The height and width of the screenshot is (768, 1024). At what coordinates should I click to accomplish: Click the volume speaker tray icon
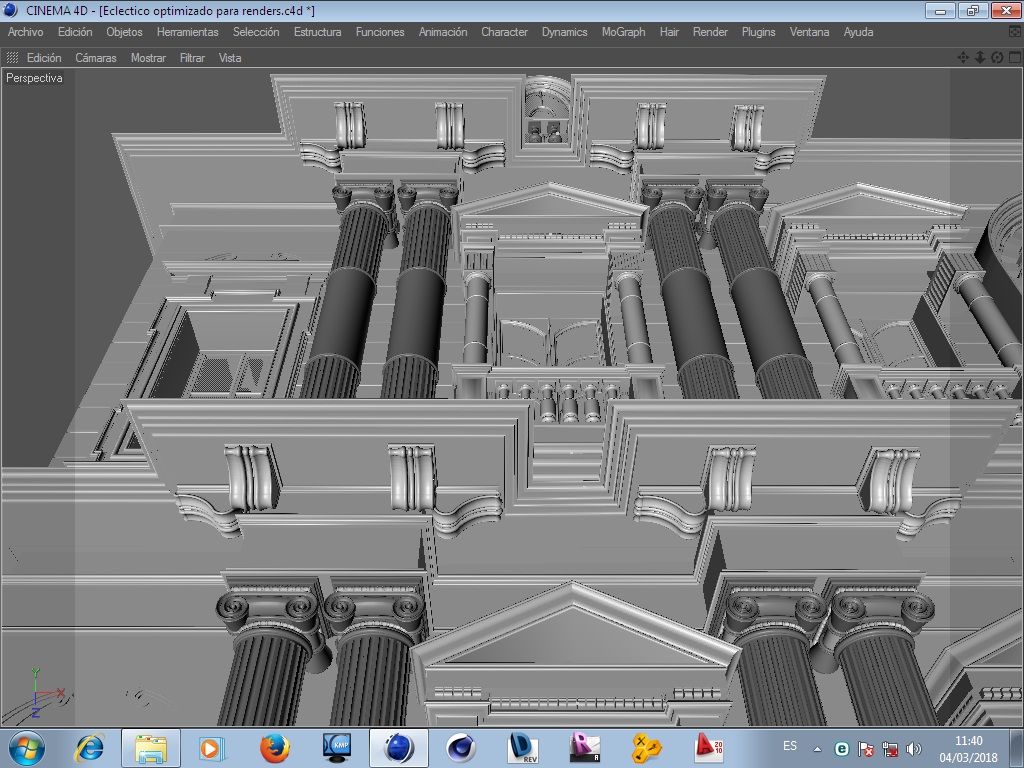pyautogui.click(x=913, y=749)
